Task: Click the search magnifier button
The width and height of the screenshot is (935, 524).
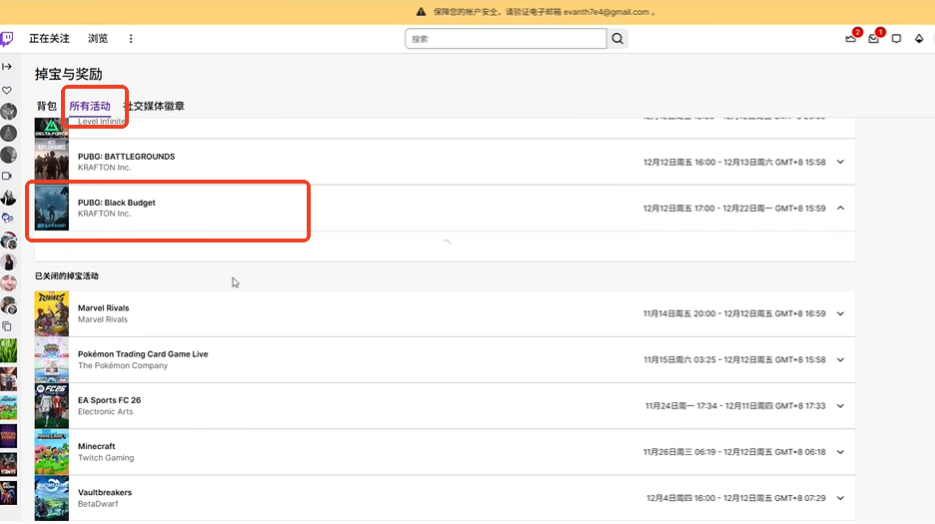Action: tap(618, 39)
